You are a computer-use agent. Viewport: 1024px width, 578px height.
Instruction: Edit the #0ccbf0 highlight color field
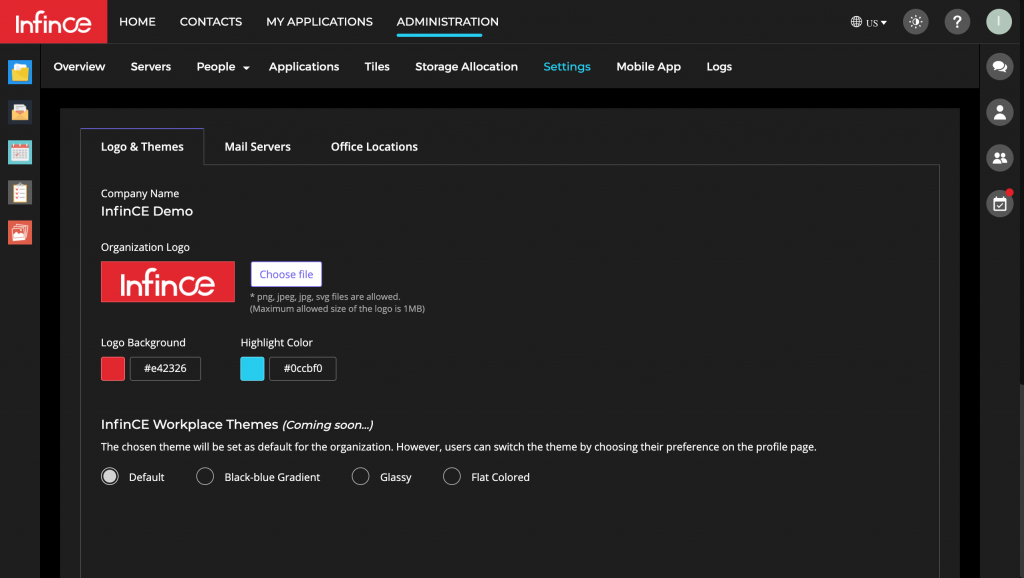point(303,368)
